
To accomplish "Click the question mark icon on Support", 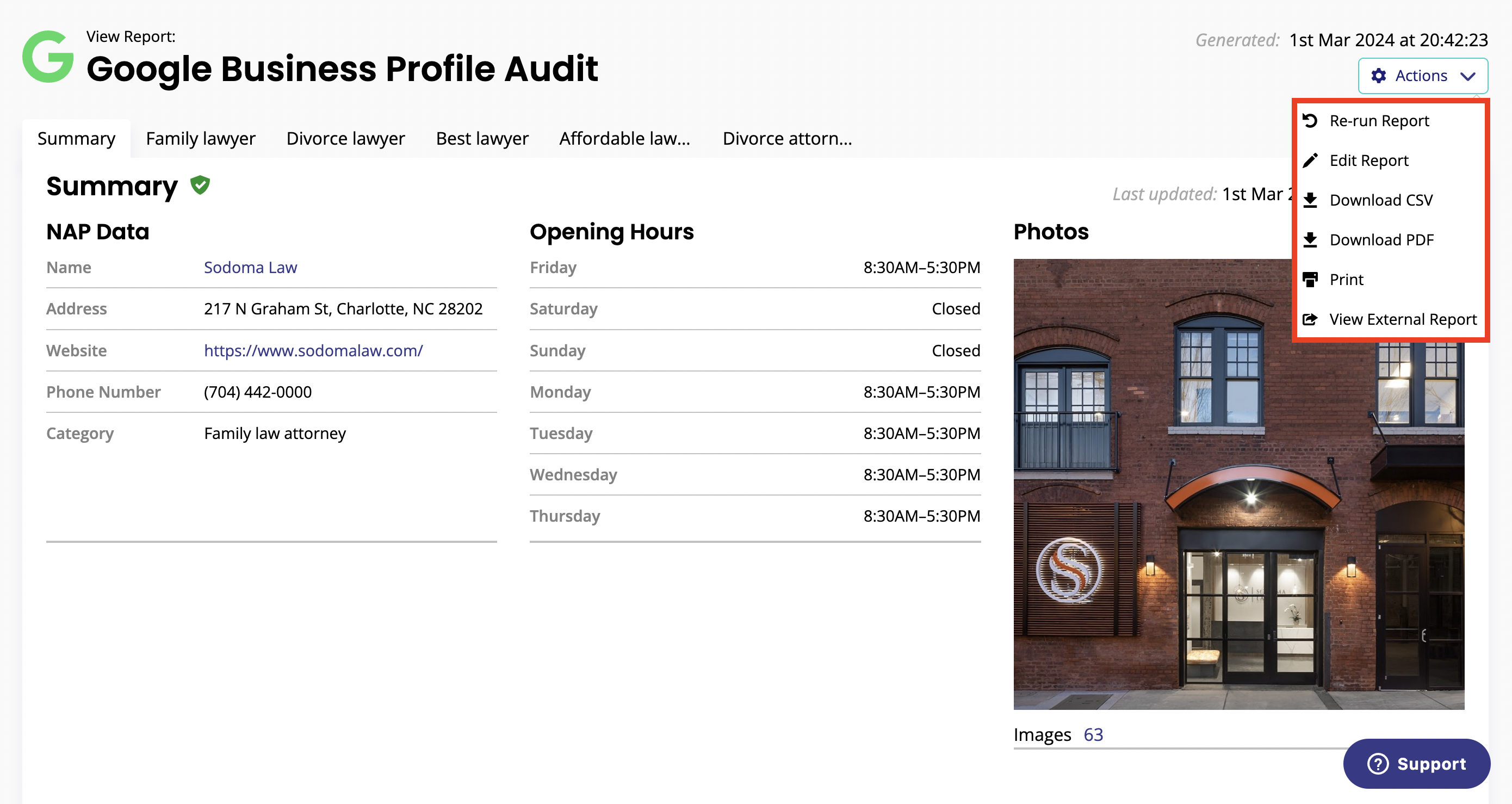I will [x=1378, y=764].
